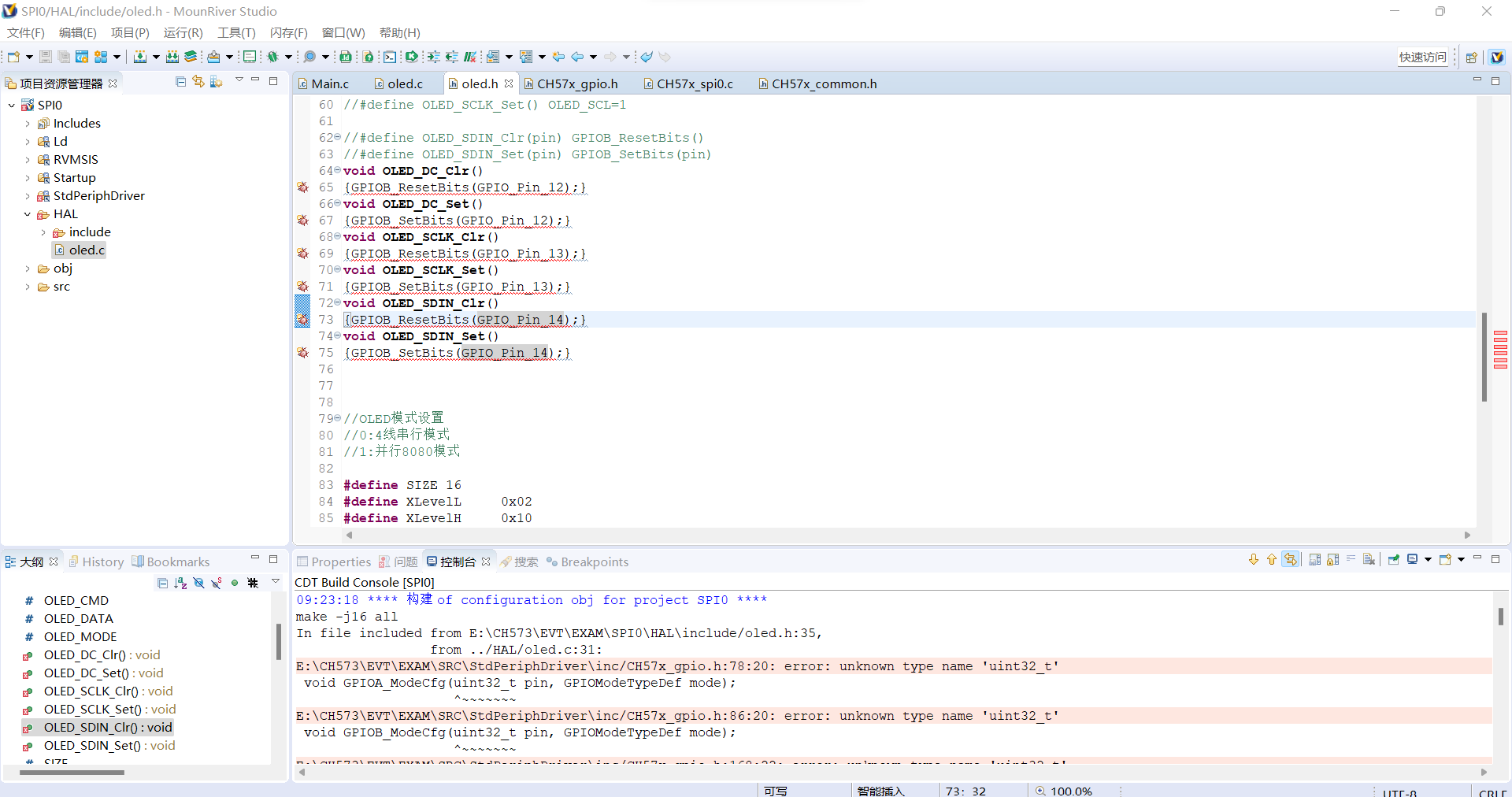1512x797 pixels.
Task: Click the Debug bug toolbar icon
Action: click(x=273, y=57)
